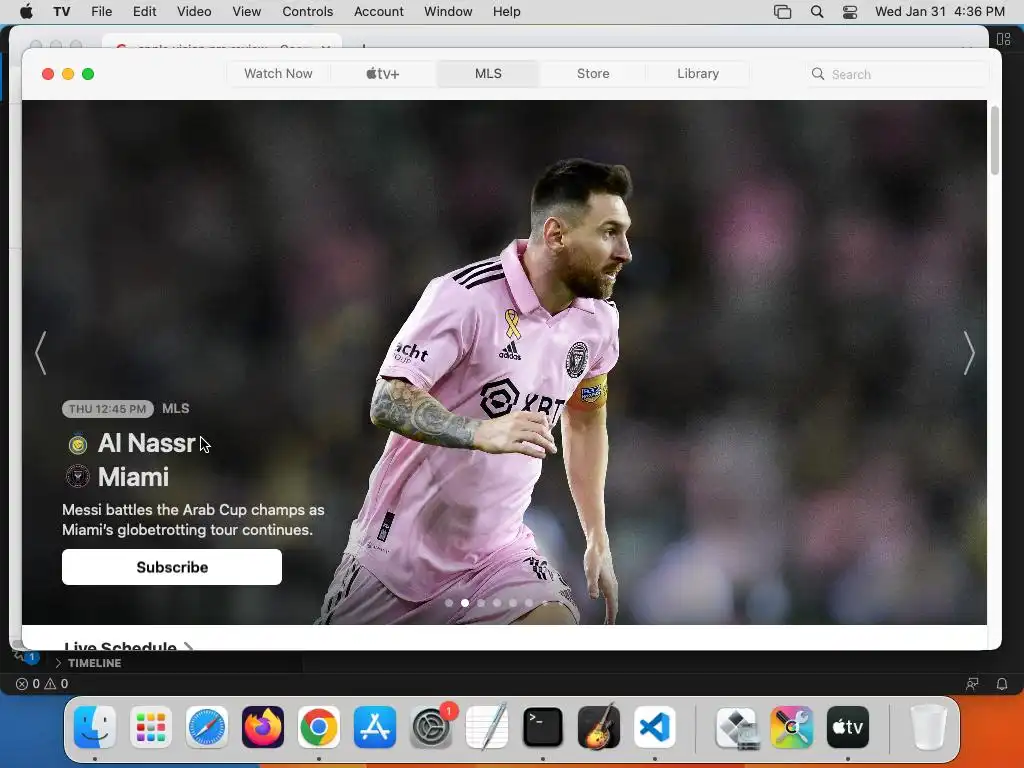Open ColorSync Utility icon in the Dock
The image size is (1024, 768).
coord(792,727)
